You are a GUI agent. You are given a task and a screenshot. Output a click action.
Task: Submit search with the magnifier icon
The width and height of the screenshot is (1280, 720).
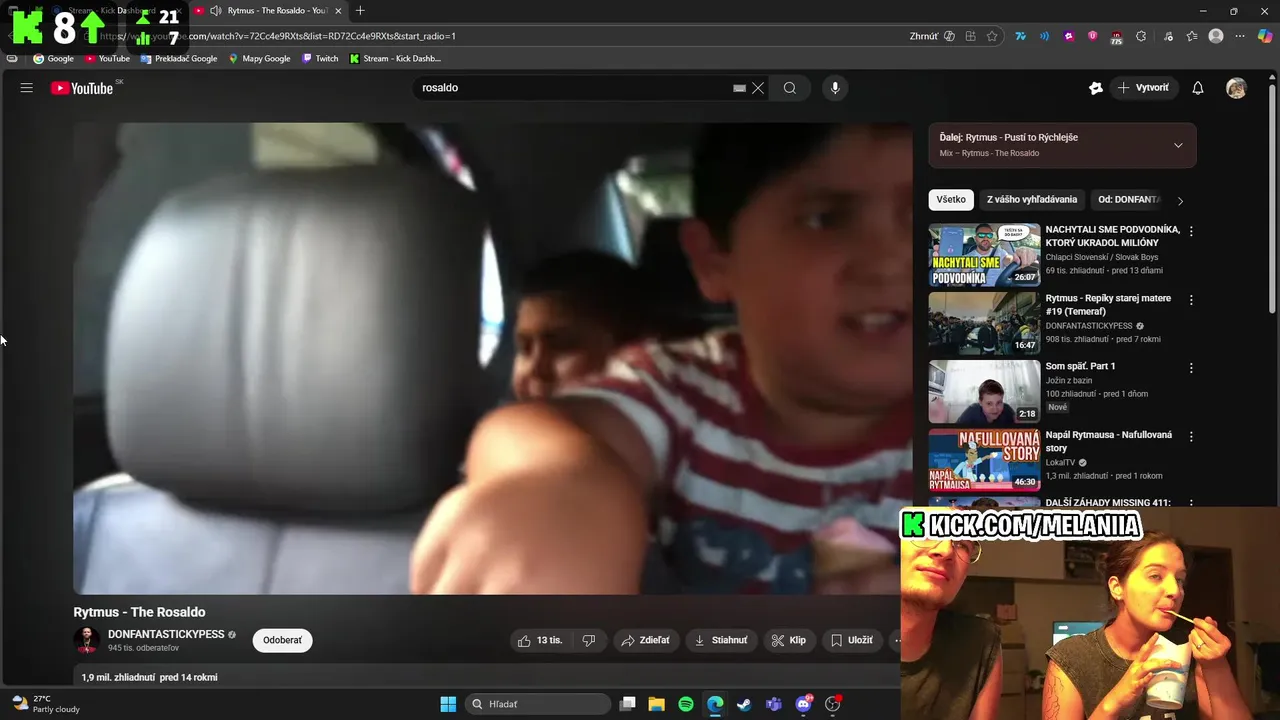tap(790, 88)
